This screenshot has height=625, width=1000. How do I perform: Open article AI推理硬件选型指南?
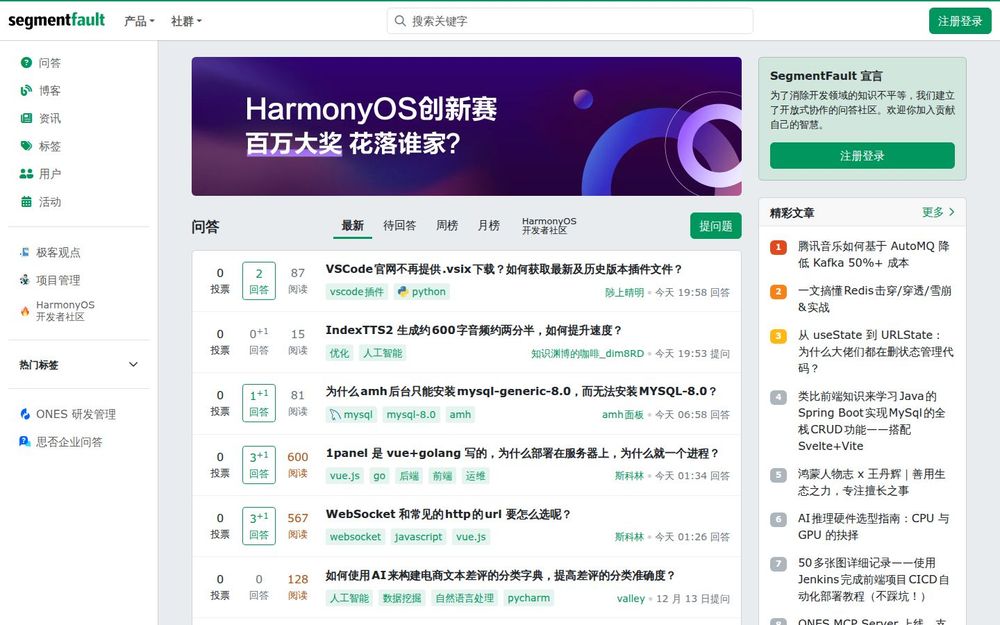point(873,526)
